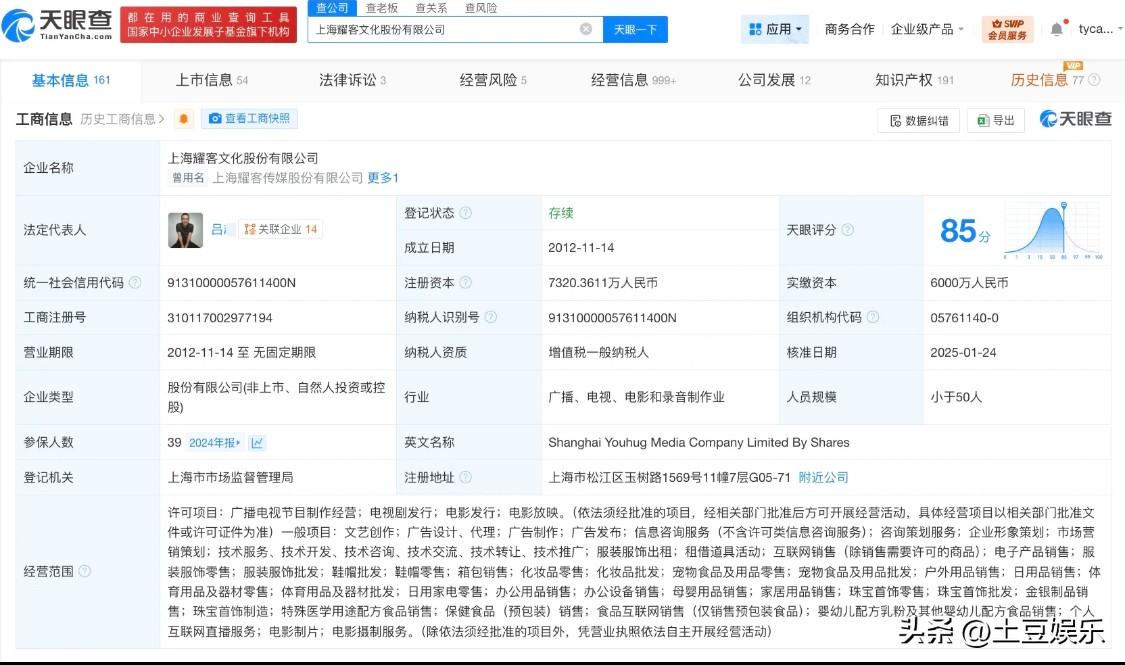Click the help icon next to 注册地址
1125x665 pixels.
[466, 477]
